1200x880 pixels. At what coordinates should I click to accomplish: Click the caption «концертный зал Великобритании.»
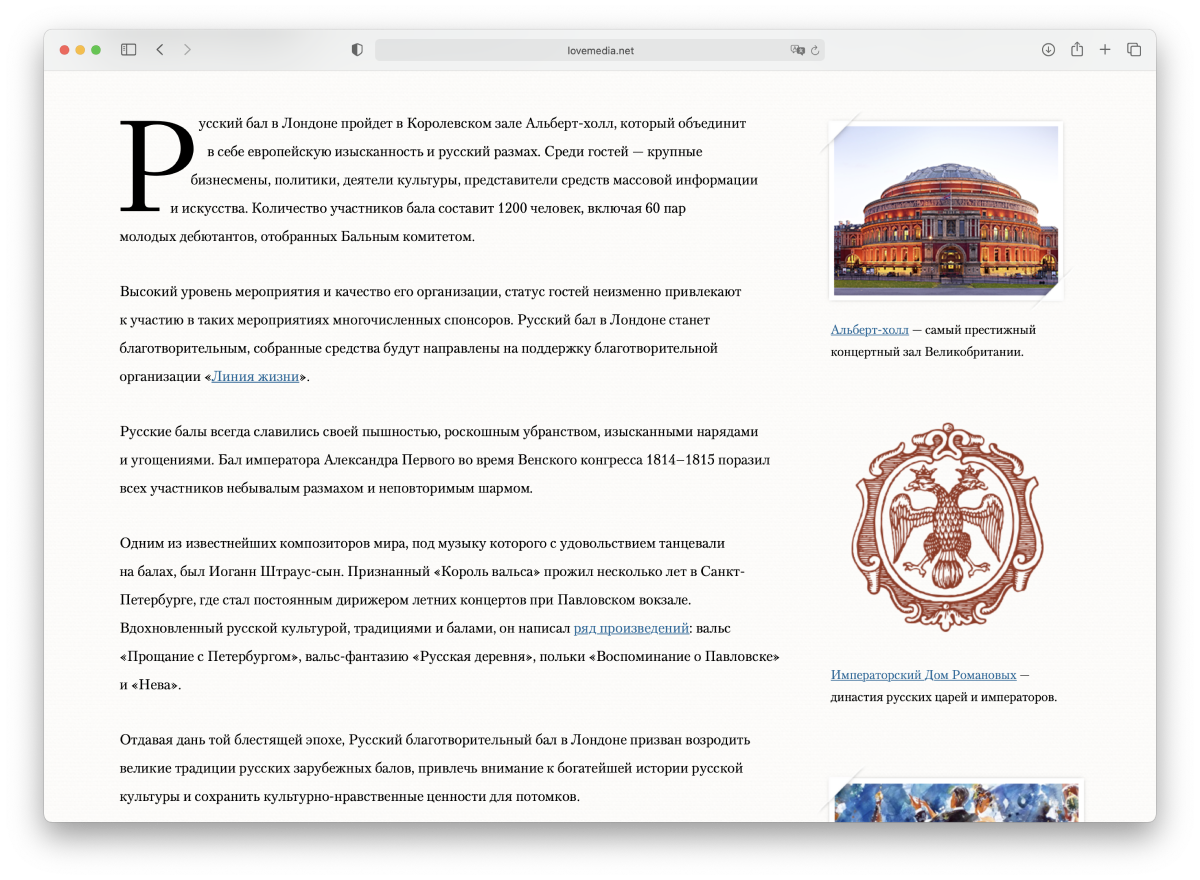(927, 352)
